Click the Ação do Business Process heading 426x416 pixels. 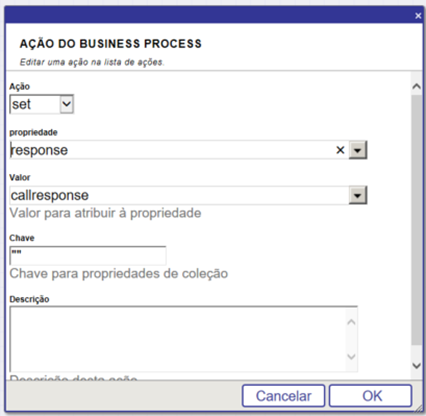[111, 44]
